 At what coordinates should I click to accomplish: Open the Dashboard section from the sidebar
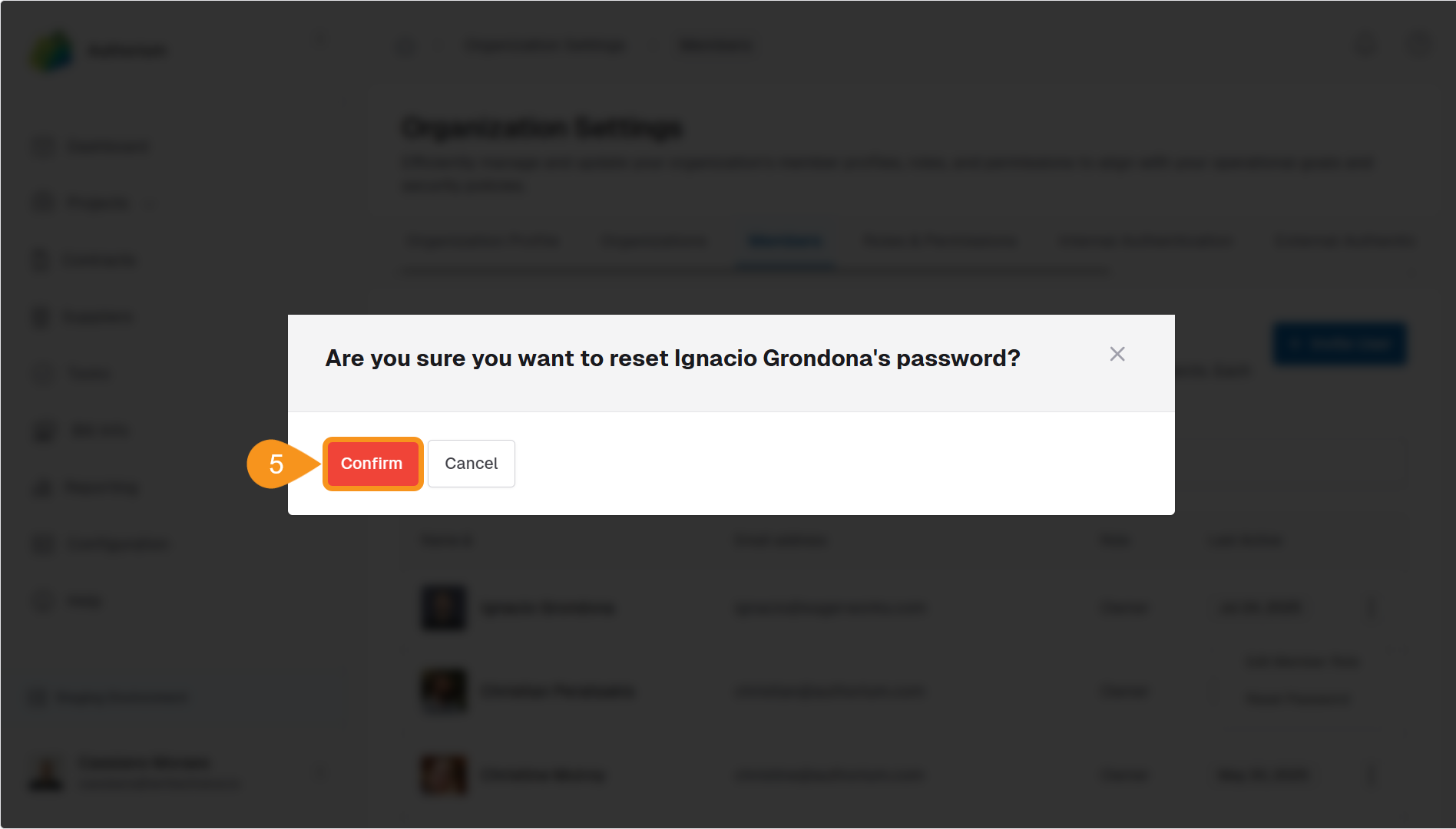coord(108,146)
